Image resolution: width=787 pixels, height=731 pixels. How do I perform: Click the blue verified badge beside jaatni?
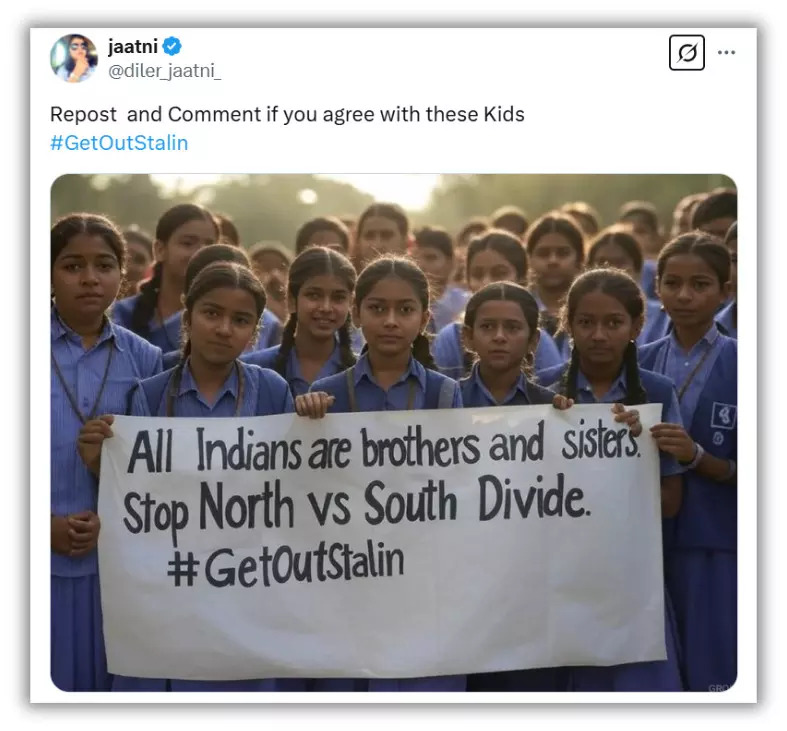[x=172, y=46]
